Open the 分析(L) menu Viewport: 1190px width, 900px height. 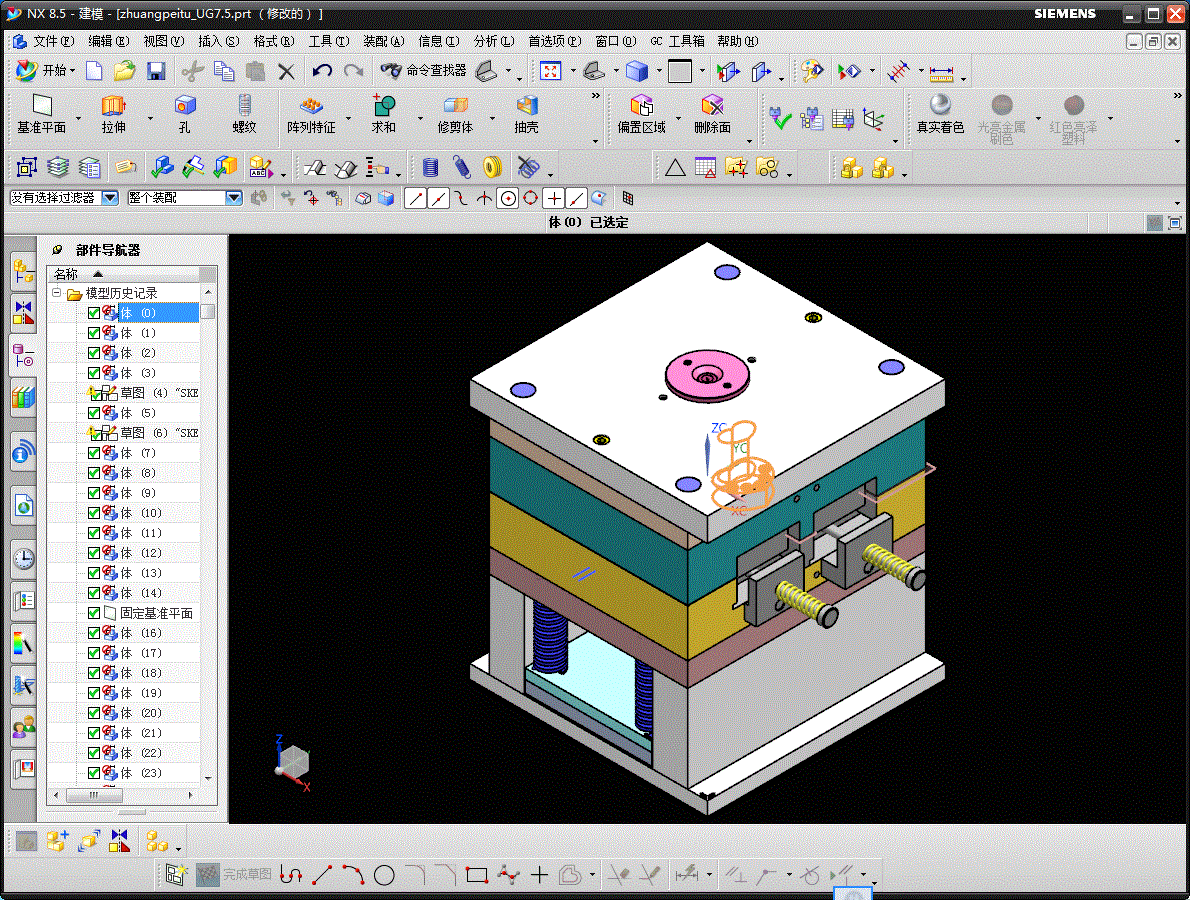coord(493,41)
